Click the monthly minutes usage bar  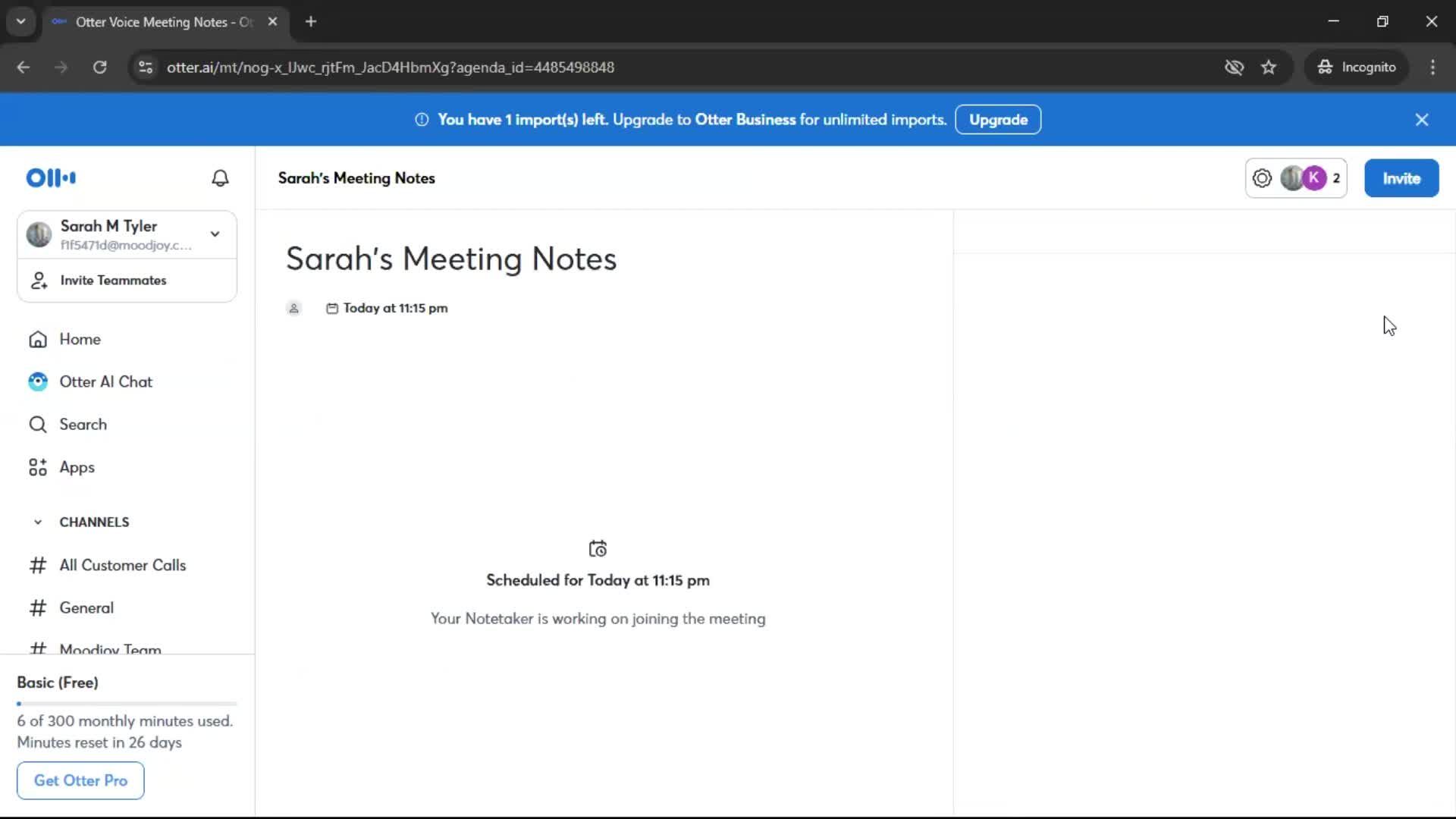(x=127, y=704)
